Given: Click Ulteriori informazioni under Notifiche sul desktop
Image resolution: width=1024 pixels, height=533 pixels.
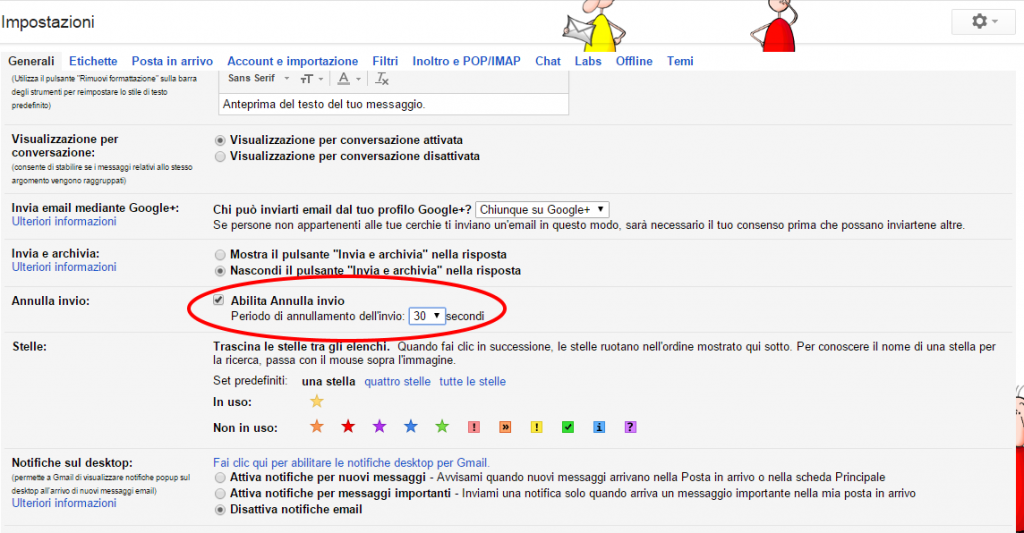Looking at the screenshot, I should pos(64,503).
